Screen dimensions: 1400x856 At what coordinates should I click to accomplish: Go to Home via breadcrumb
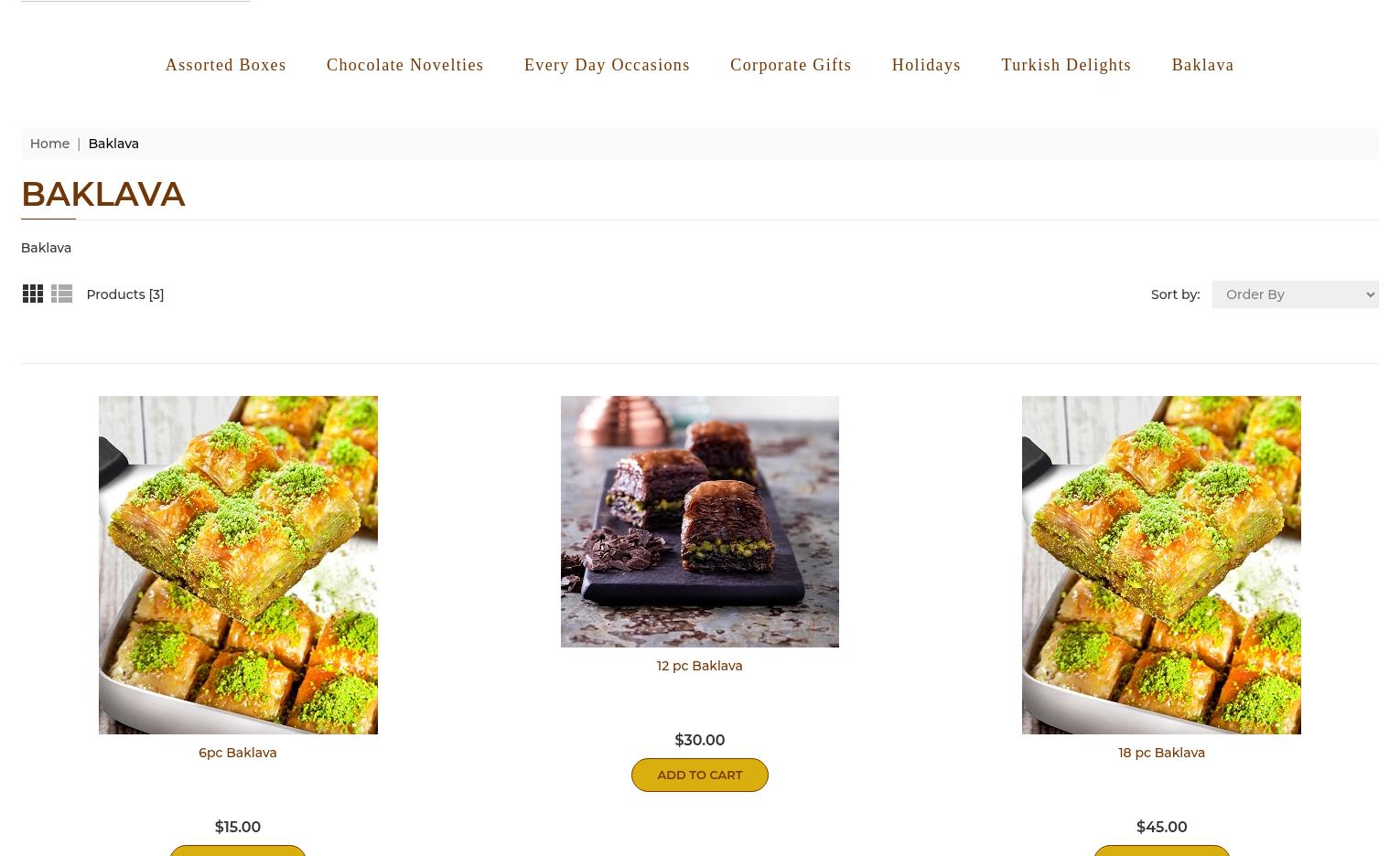coord(49,144)
